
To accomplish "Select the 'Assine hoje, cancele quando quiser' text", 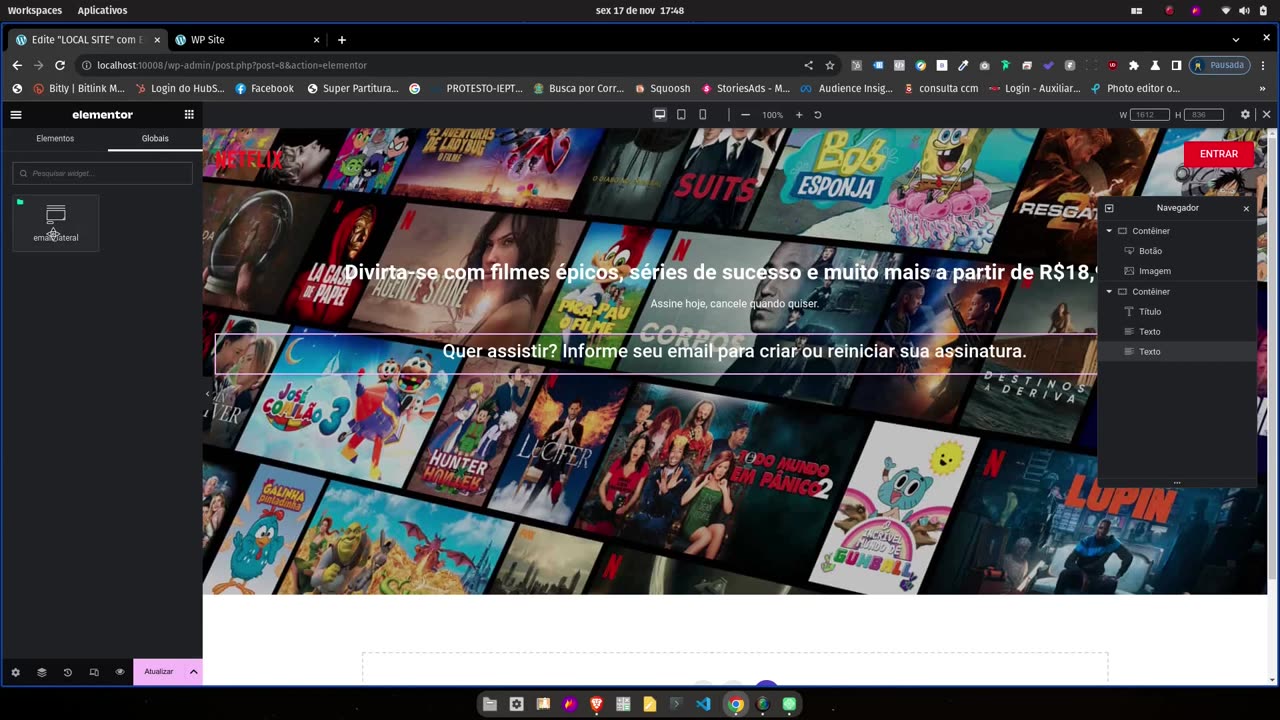I will (x=734, y=303).
